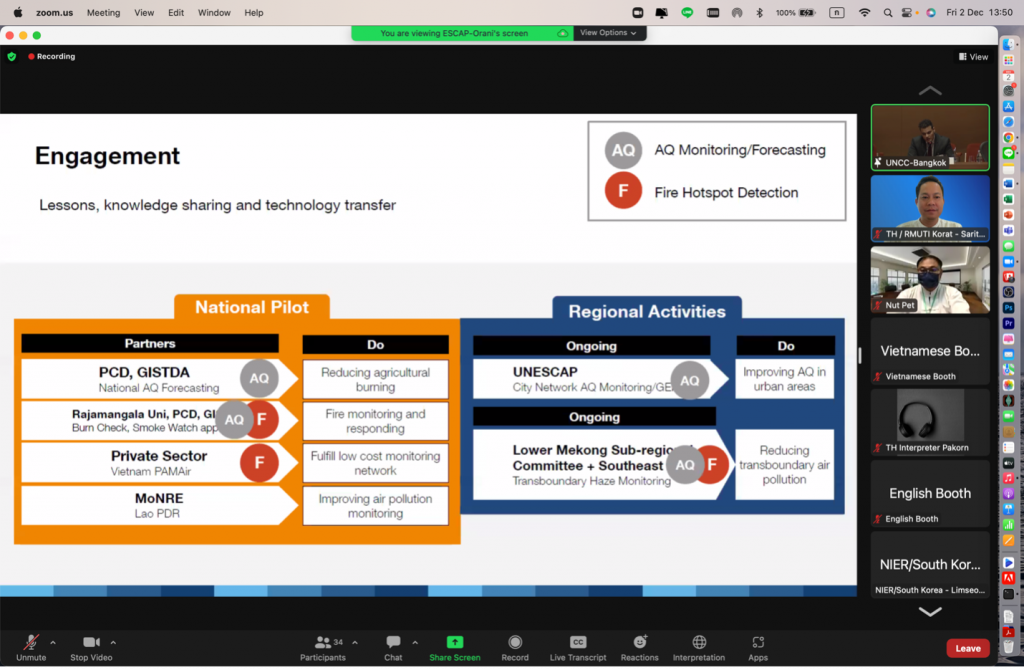Viewport: 1024px width, 670px height.
Task: Click the Record button icon
Action: pos(515,642)
